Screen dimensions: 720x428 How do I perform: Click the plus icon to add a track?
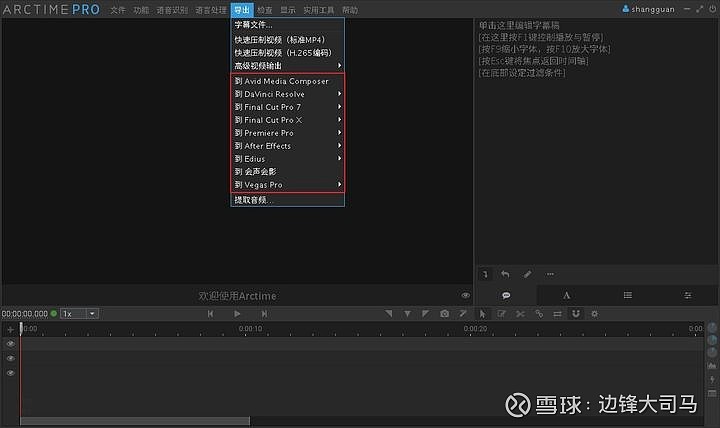click(x=10, y=330)
